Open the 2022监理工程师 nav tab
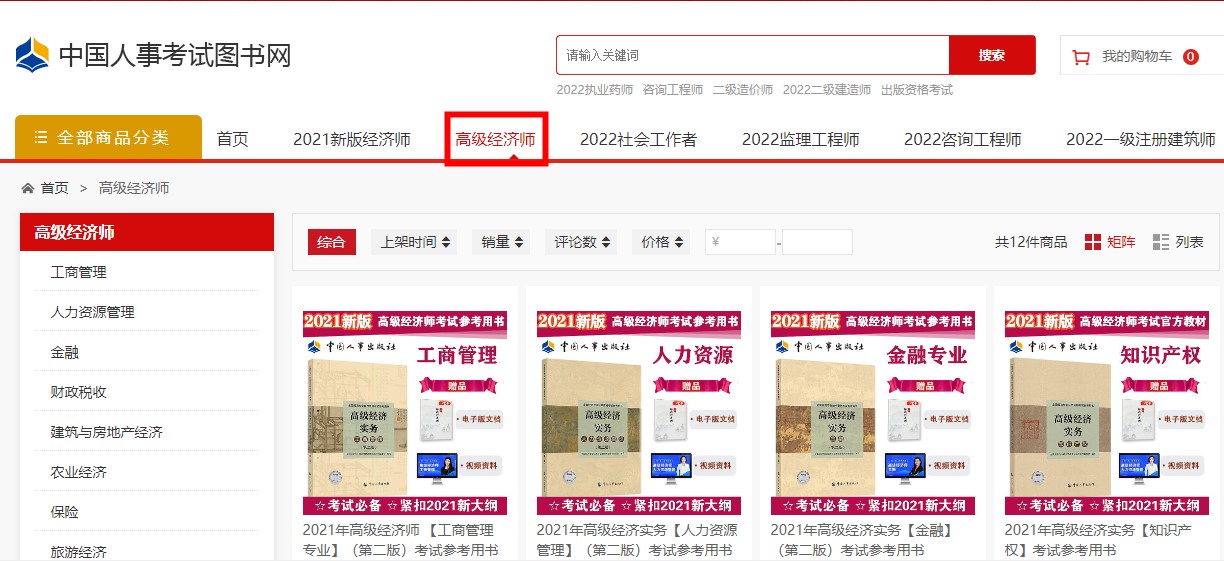 click(x=800, y=140)
